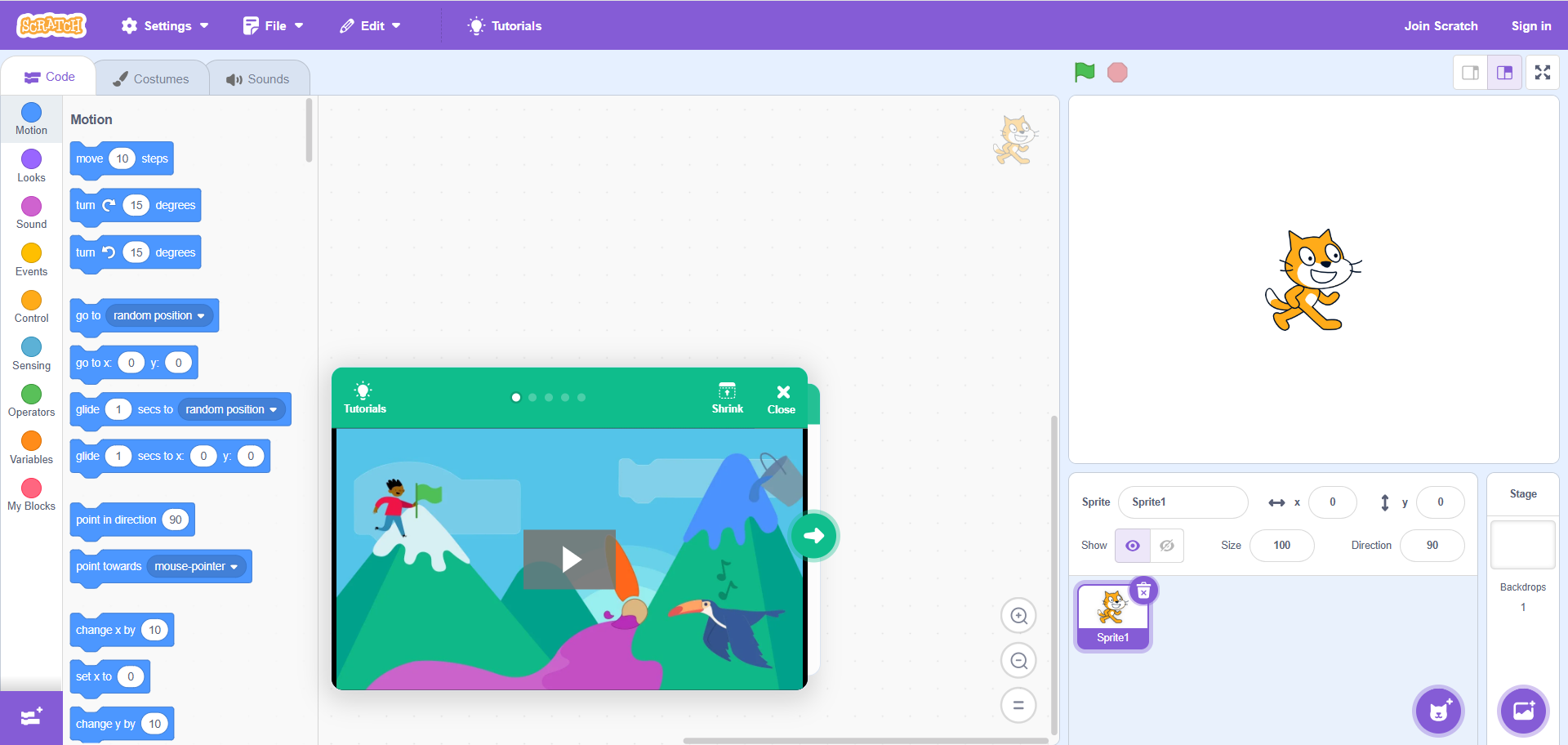Screen dimensions: 1568x745
Task: Run the project with the green flag
Action: click(x=1084, y=72)
